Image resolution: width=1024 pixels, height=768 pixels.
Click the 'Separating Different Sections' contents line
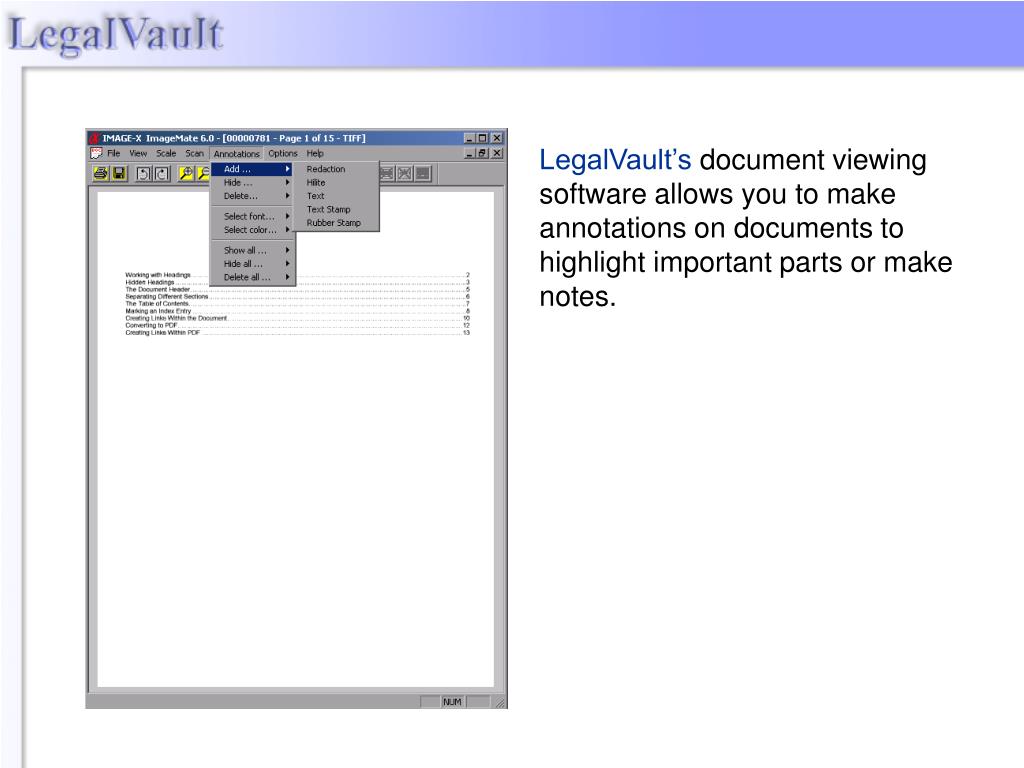pyautogui.click(x=297, y=296)
